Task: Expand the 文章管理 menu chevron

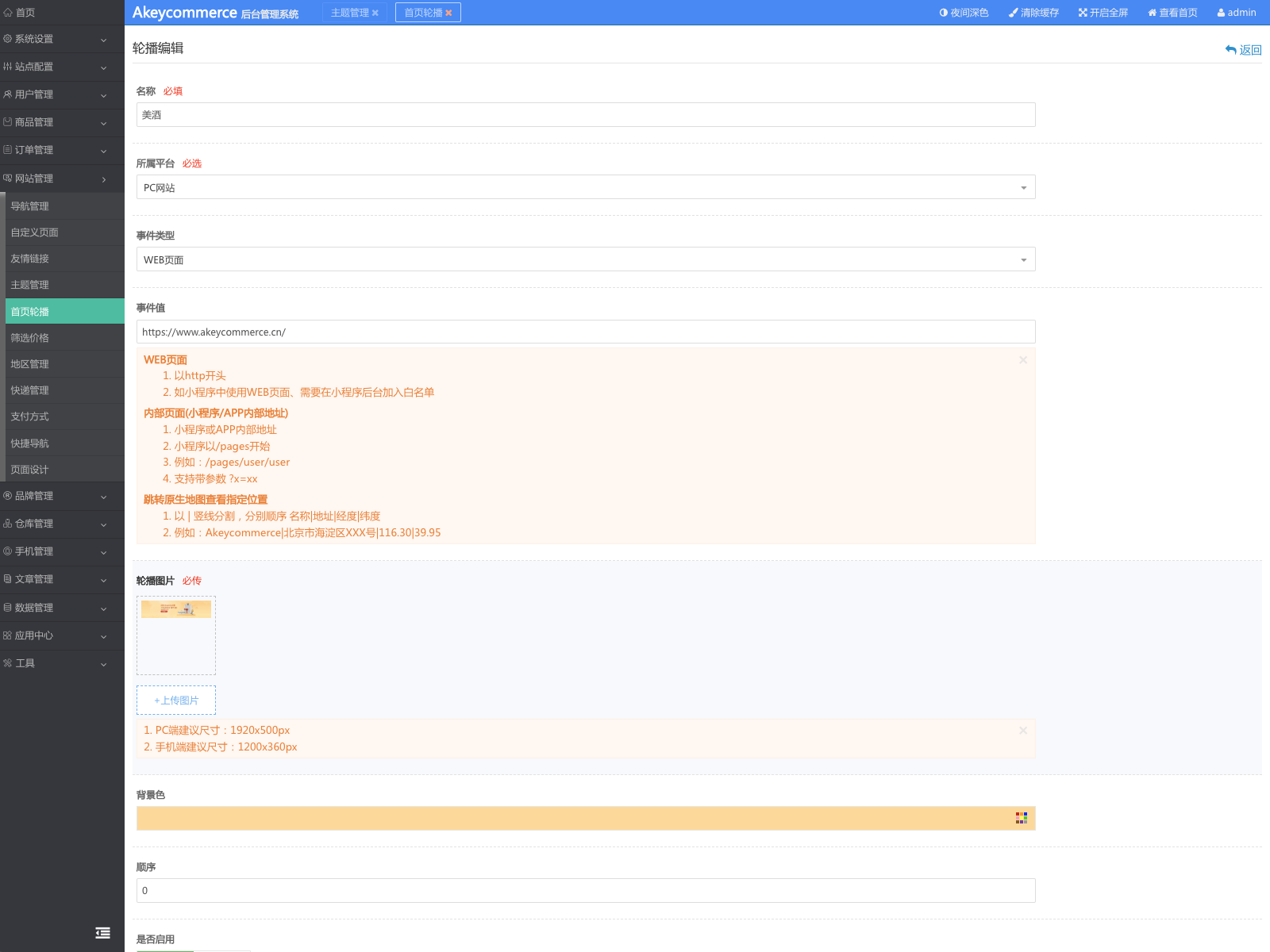Action: pos(103,580)
